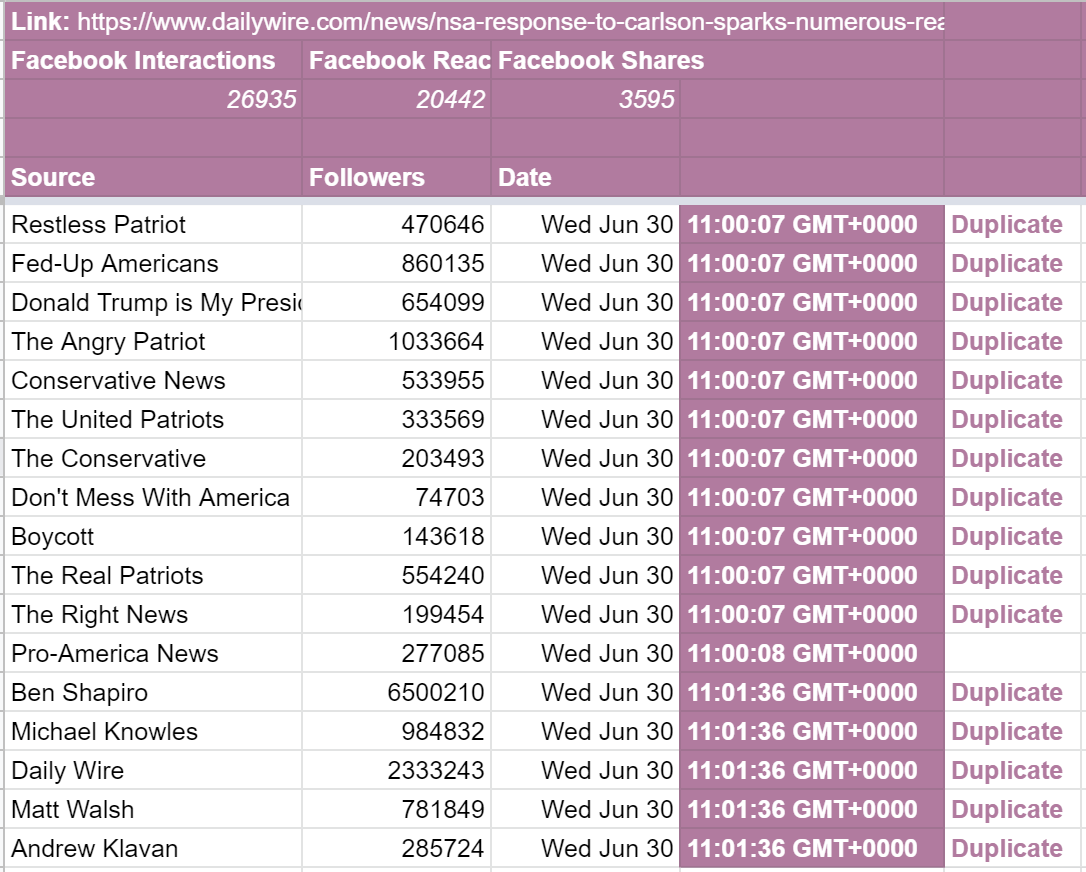Select the Boycott cell
The image size is (1086, 872).
tap(153, 537)
